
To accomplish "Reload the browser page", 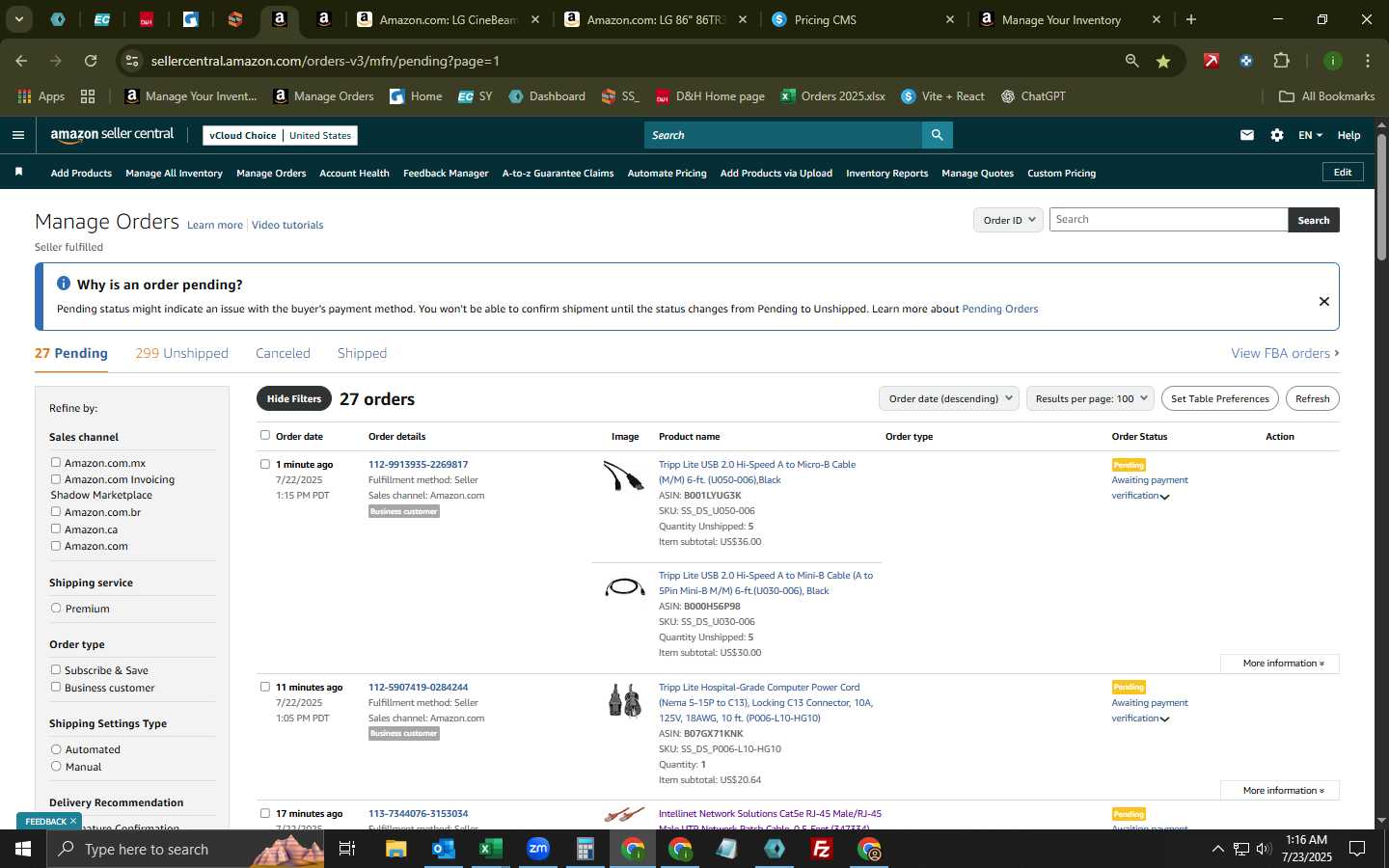I will 91,61.
